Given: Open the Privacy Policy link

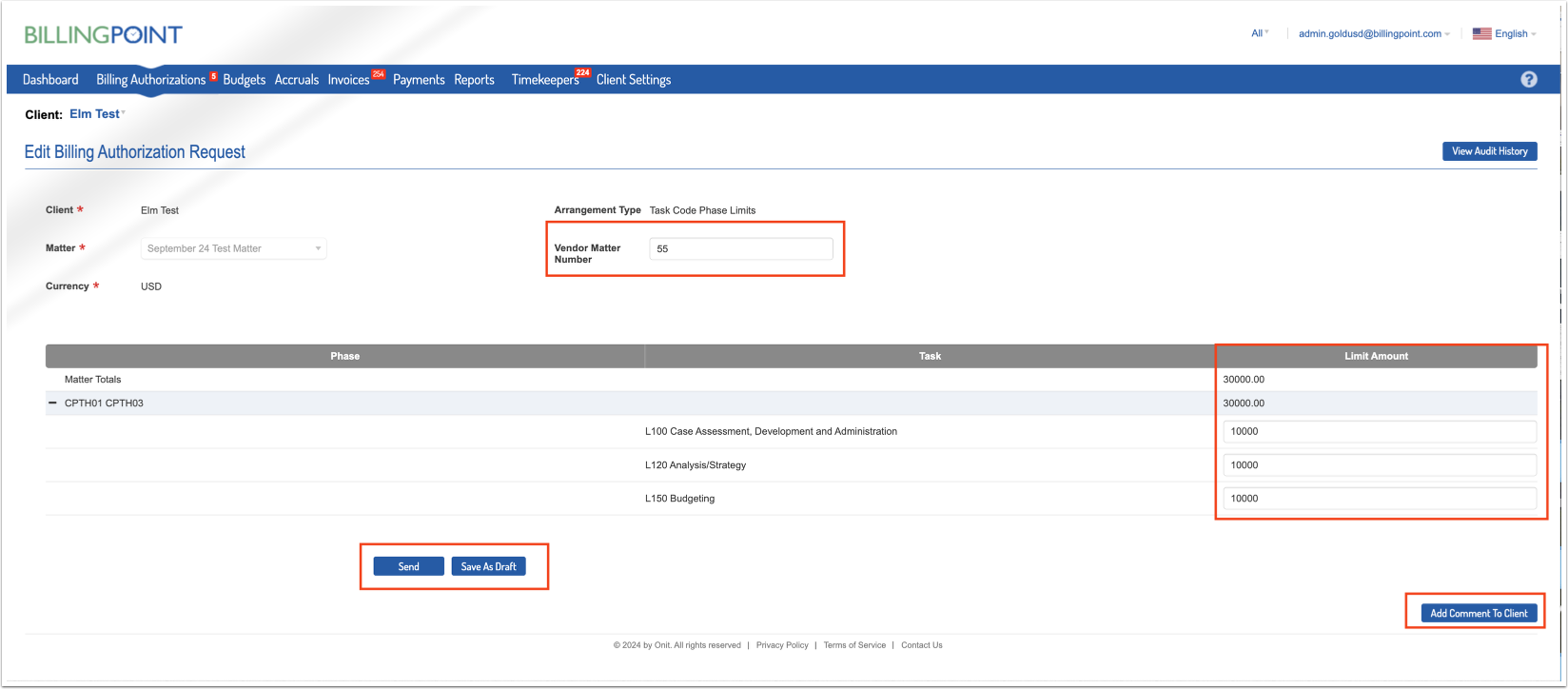Looking at the screenshot, I should [x=782, y=645].
